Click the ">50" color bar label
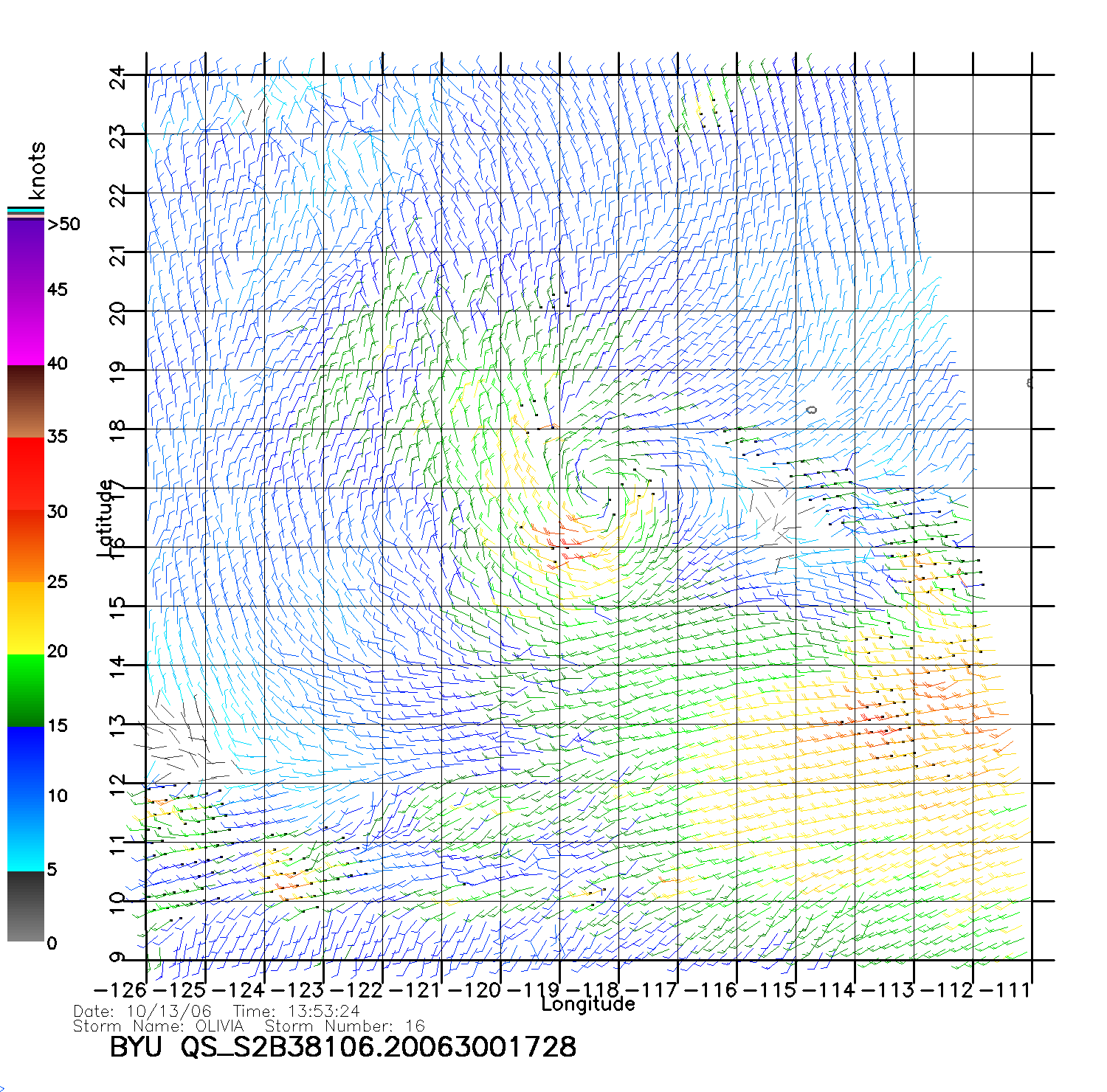The image size is (1107, 1092). (x=63, y=224)
